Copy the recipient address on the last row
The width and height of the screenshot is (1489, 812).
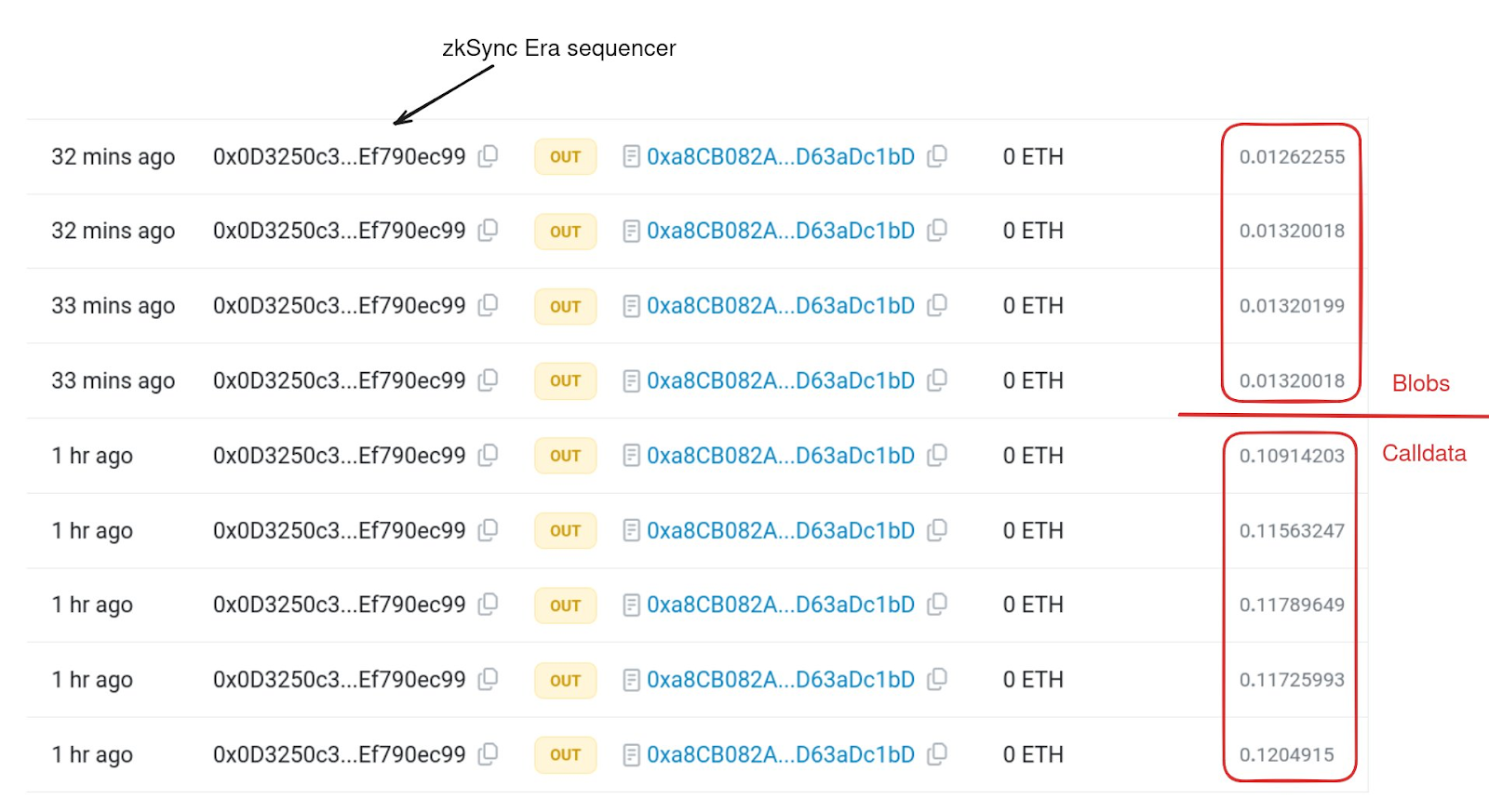pos(937,754)
